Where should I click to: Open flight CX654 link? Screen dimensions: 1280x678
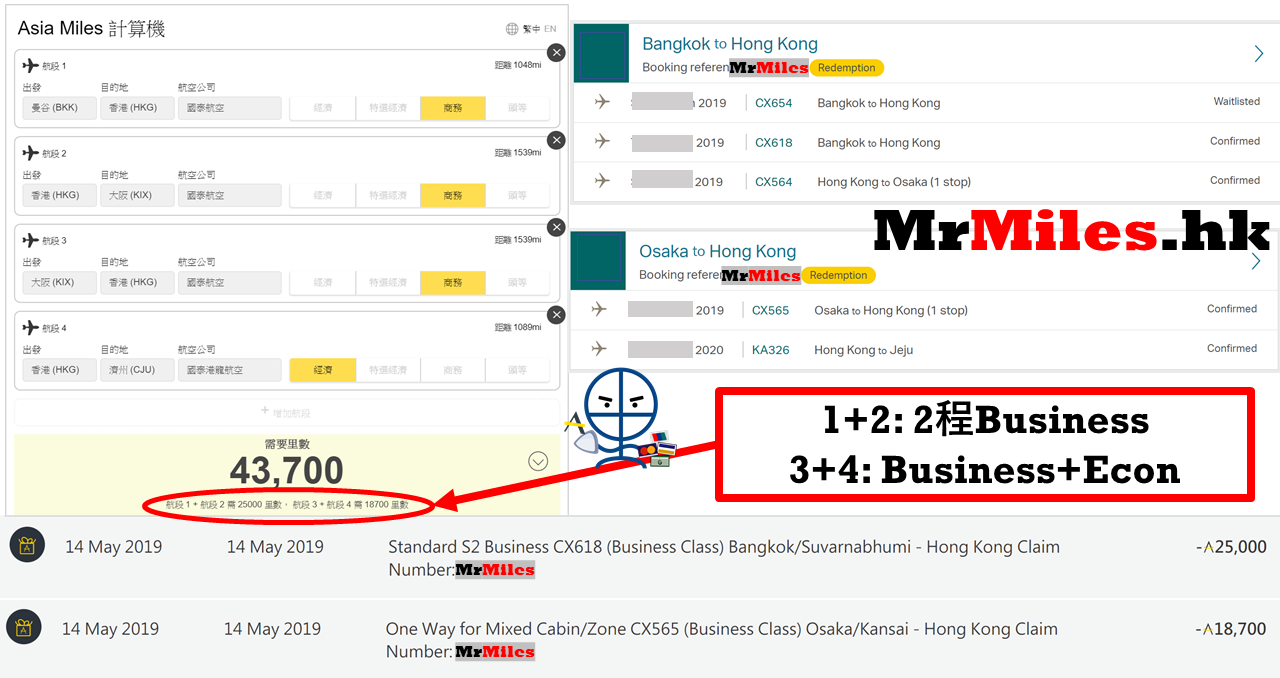point(773,103)
